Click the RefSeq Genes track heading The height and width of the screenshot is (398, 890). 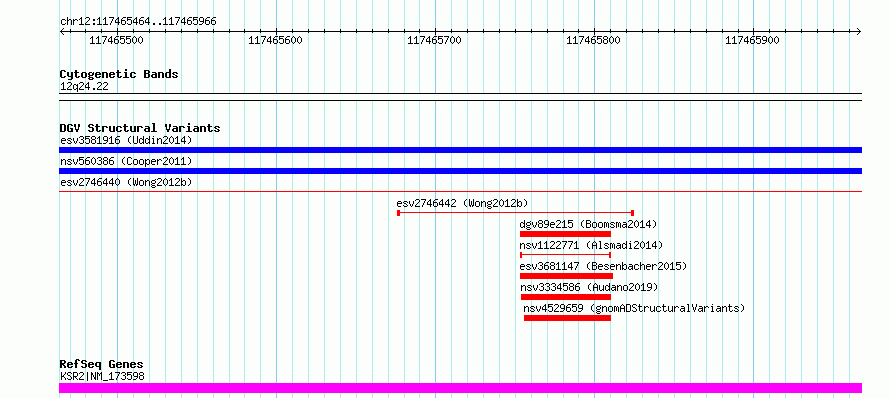[x=102, y=365]
